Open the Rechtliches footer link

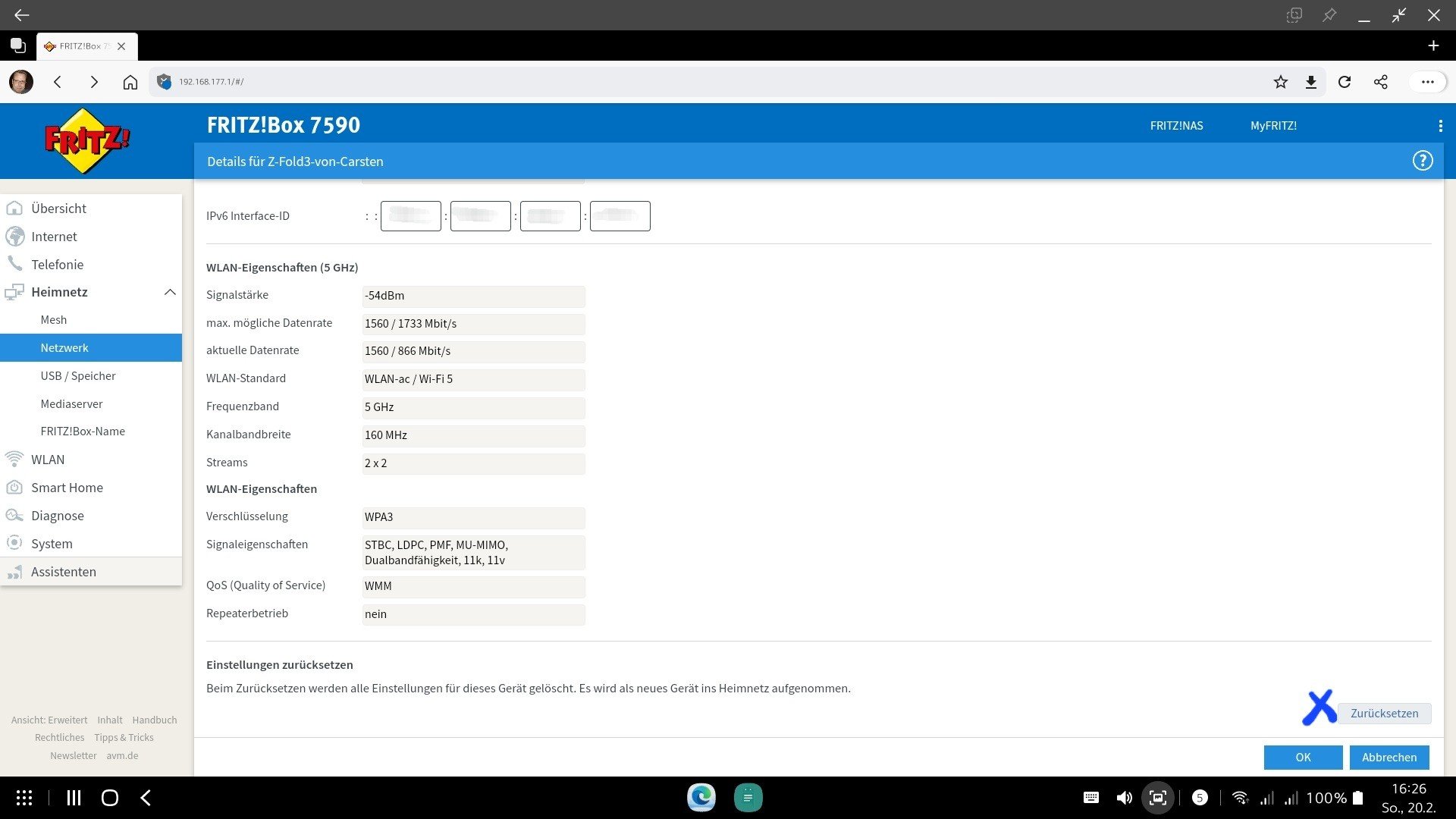60,738
